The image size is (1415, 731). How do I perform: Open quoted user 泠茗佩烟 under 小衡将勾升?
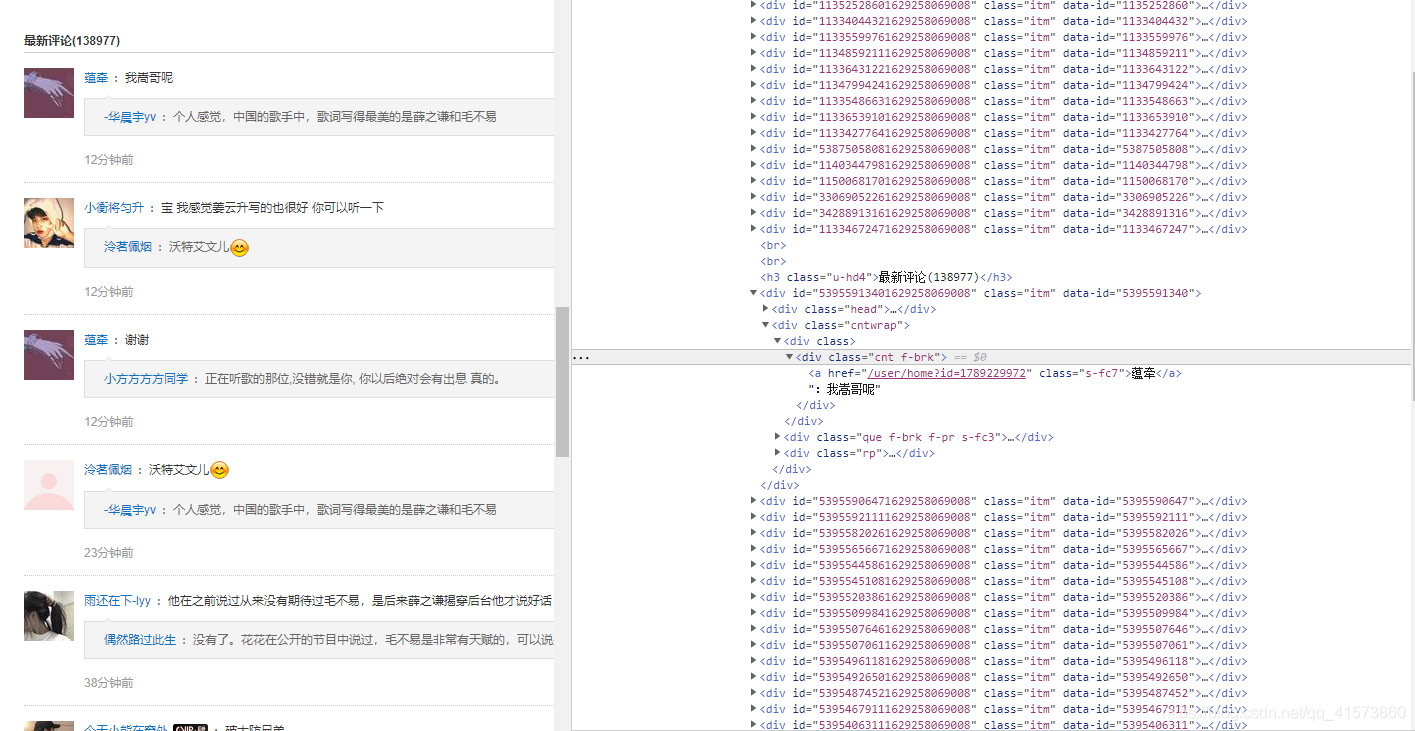(x=128, y=246)
